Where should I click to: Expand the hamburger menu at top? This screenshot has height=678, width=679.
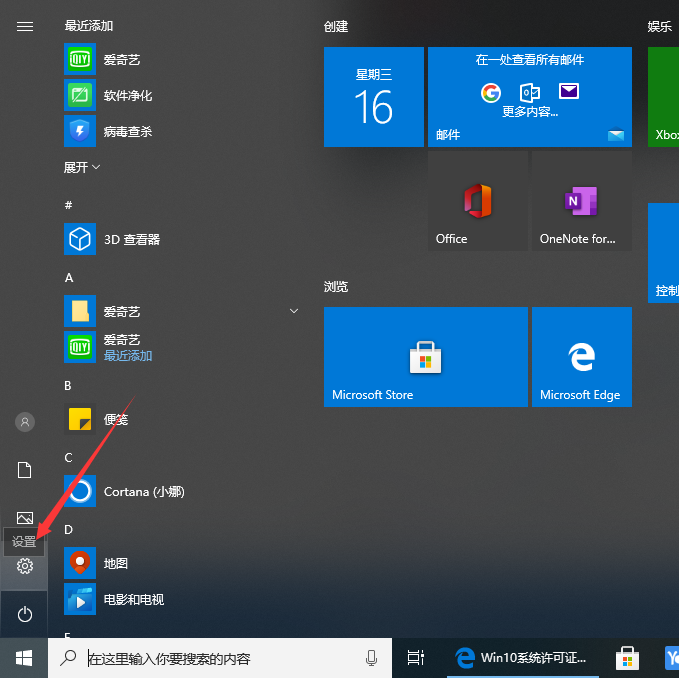tap(25, 26)
